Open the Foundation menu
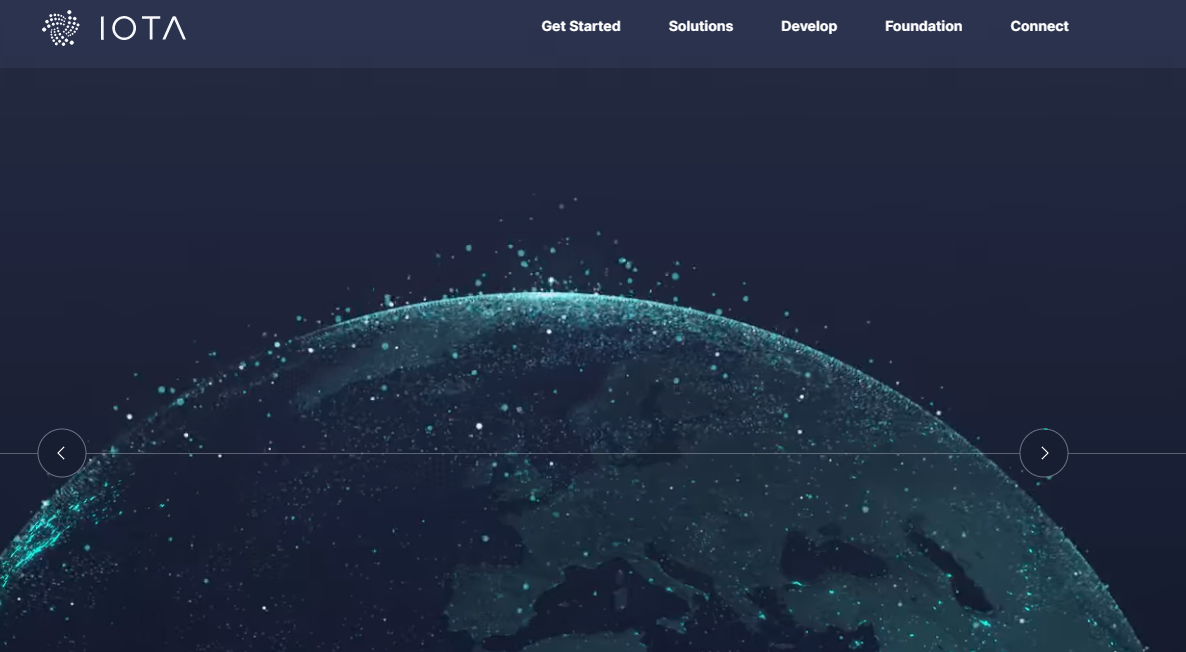Screen dimensions: 1186x652 coord(924,26)
